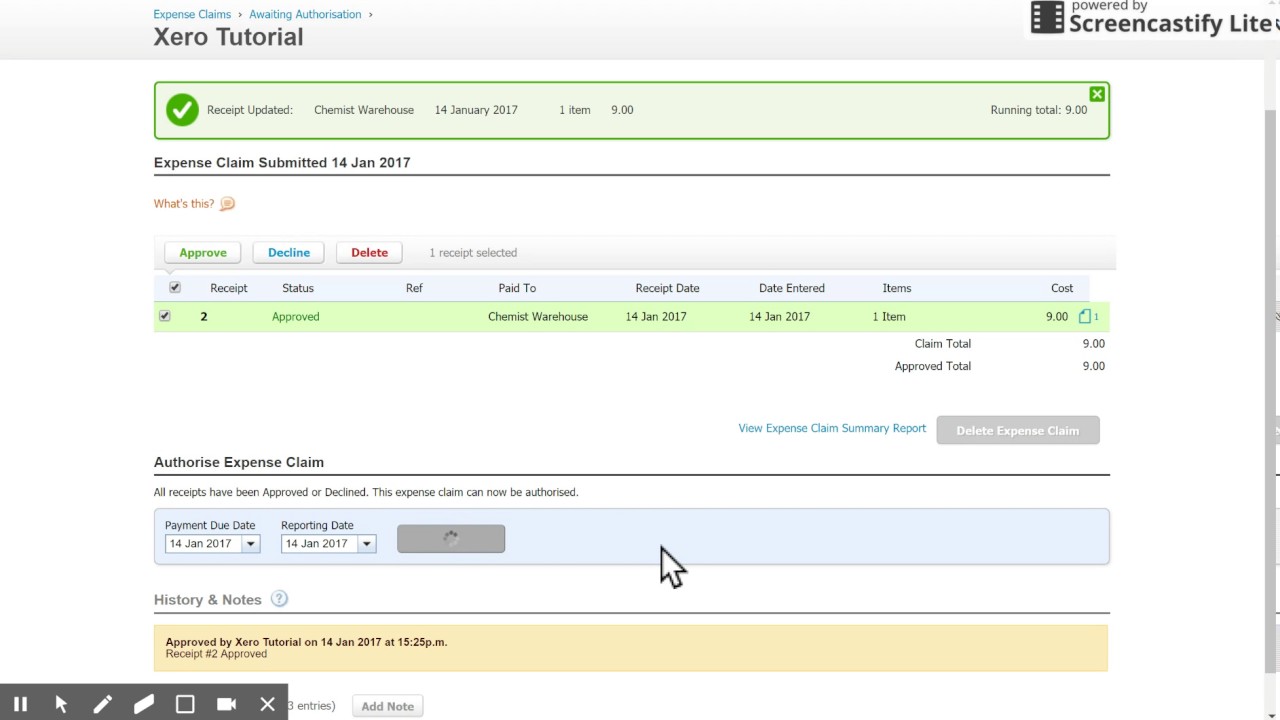The height and width of the screenshot is (720, 1280).
Task: Click the 1 Item cell in receipt row
Action: tap(889, 317)
